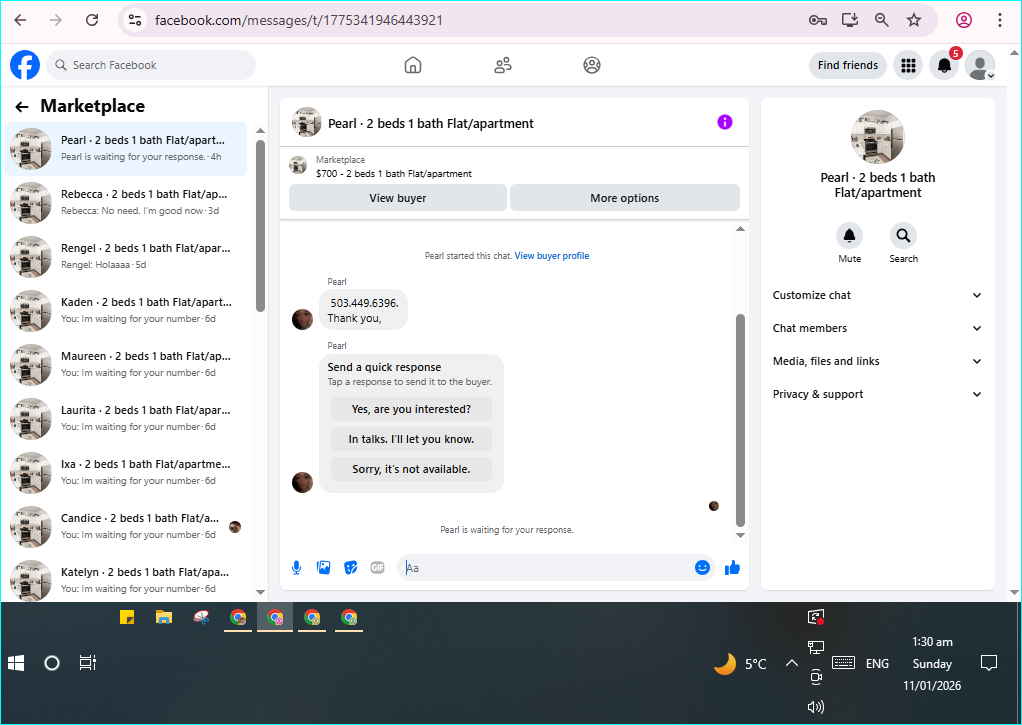Click the More options button

[x=624, y=198]
